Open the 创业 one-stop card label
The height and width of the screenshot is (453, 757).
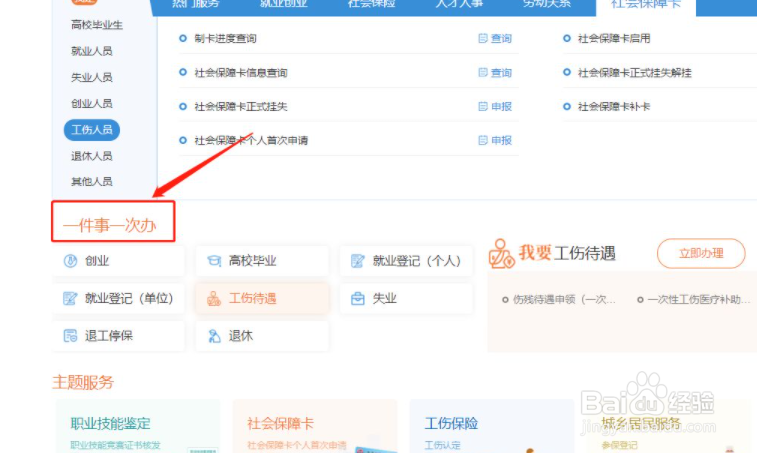tap(97, 261)
